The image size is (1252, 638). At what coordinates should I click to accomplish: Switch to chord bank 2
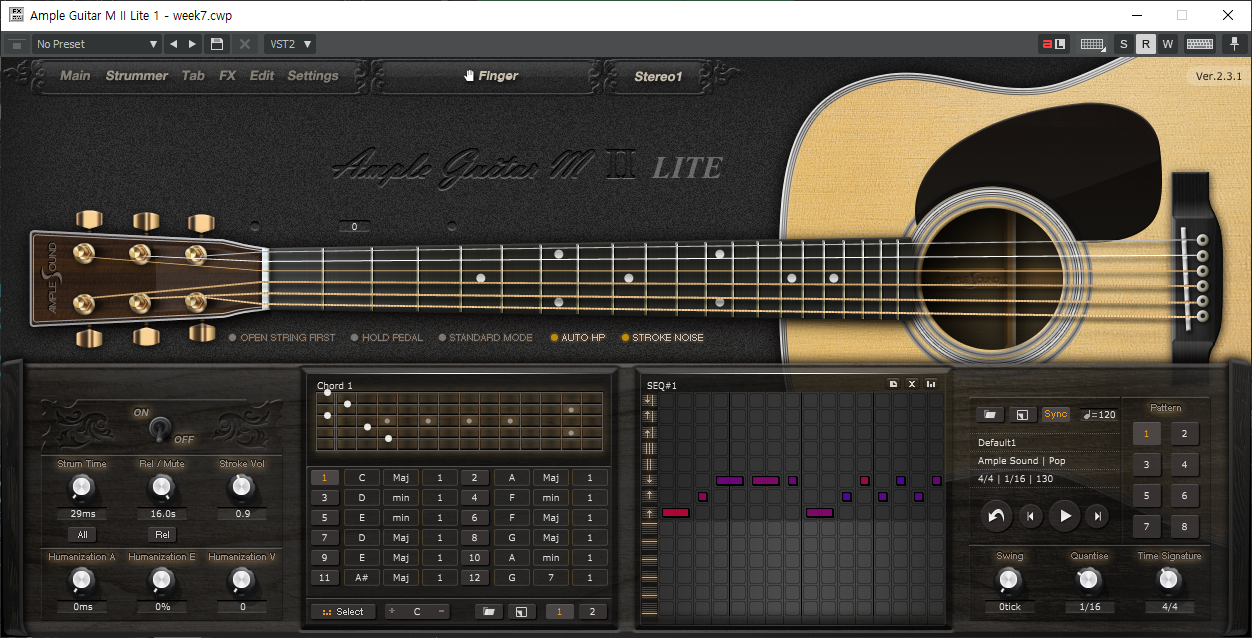tap(592, 612)
